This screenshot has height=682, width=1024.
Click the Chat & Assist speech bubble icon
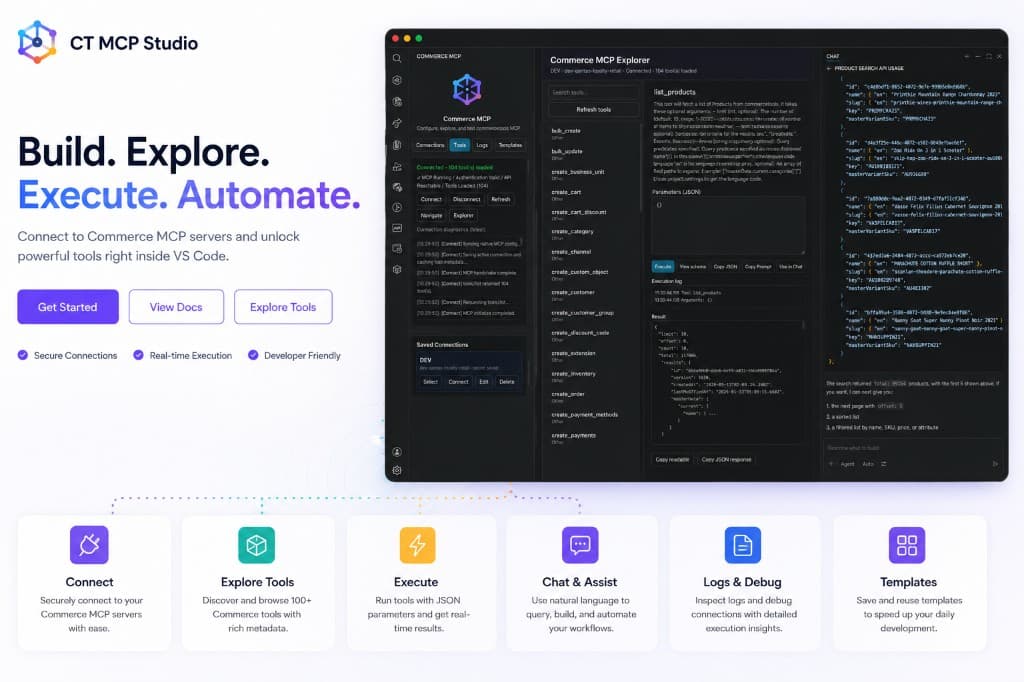(580, 545)
